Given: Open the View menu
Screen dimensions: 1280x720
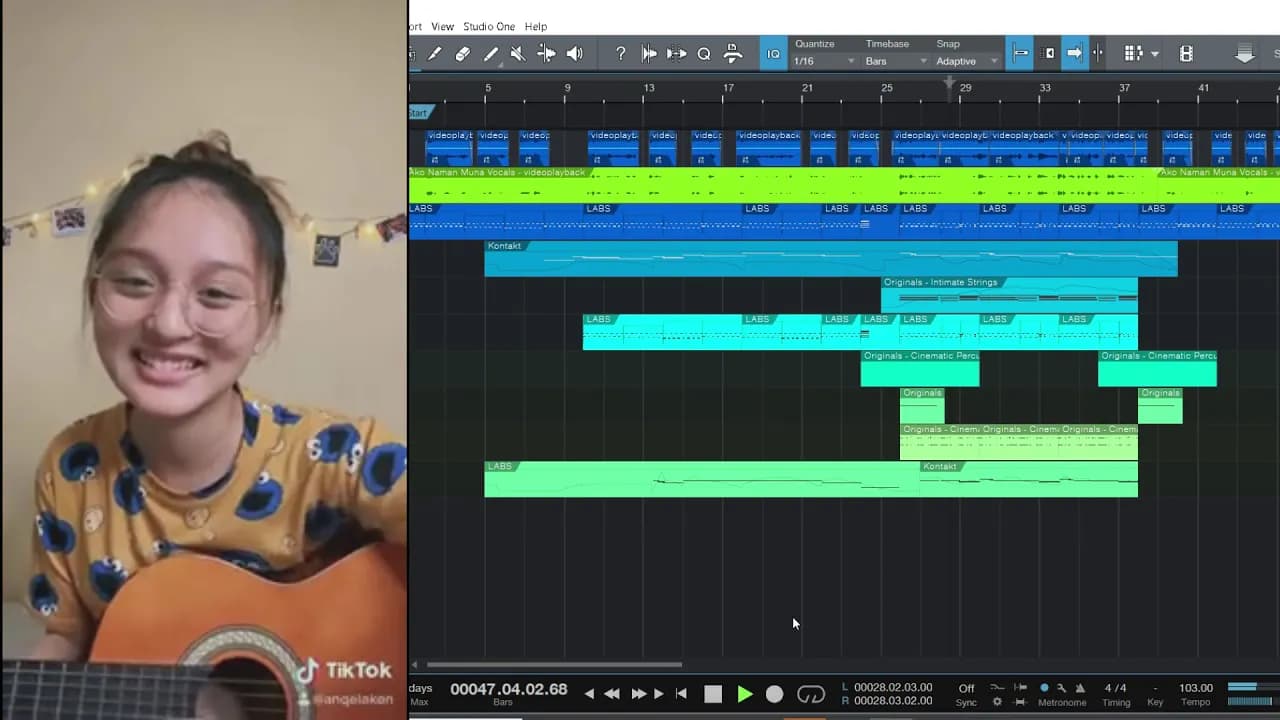Looking at the screenshot, I should coord(442,27).
